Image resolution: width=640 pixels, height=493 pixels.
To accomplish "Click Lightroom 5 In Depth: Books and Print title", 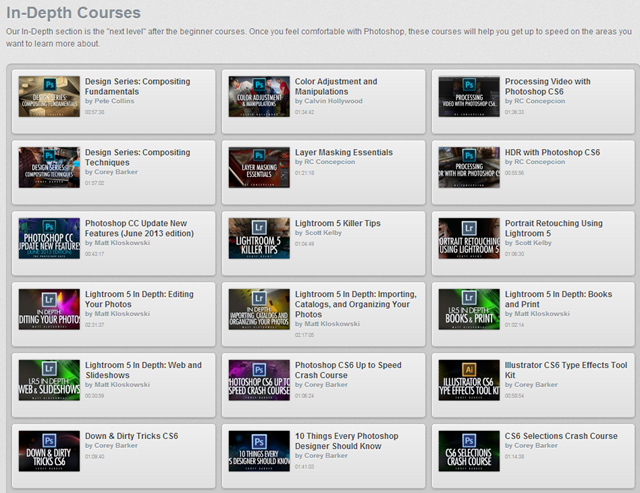I will (x=558, y=300).
